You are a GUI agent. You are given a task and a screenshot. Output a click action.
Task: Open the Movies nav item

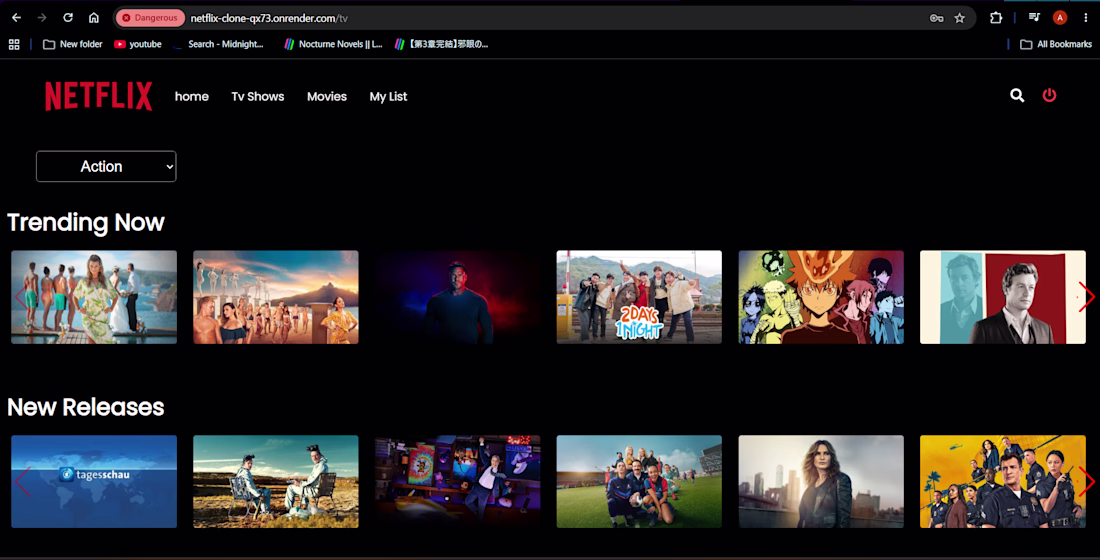tap(327, 97)
